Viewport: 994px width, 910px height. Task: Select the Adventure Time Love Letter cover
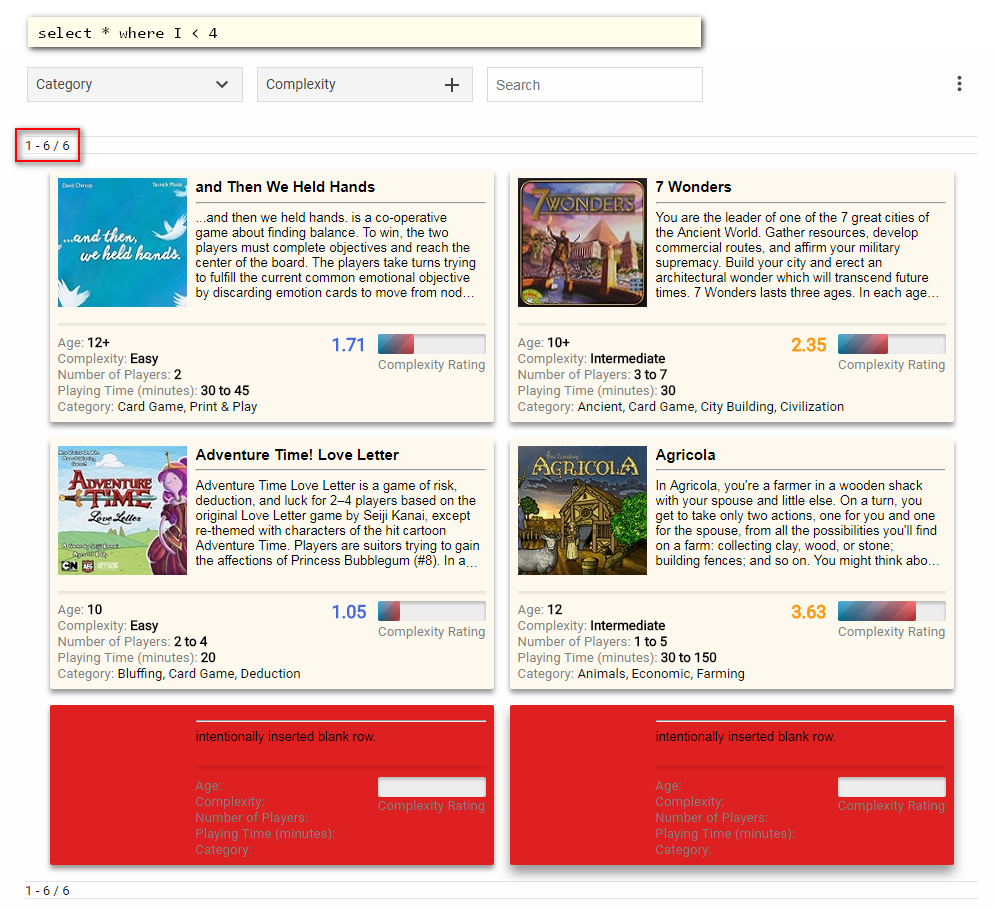(x=122, y=510)
